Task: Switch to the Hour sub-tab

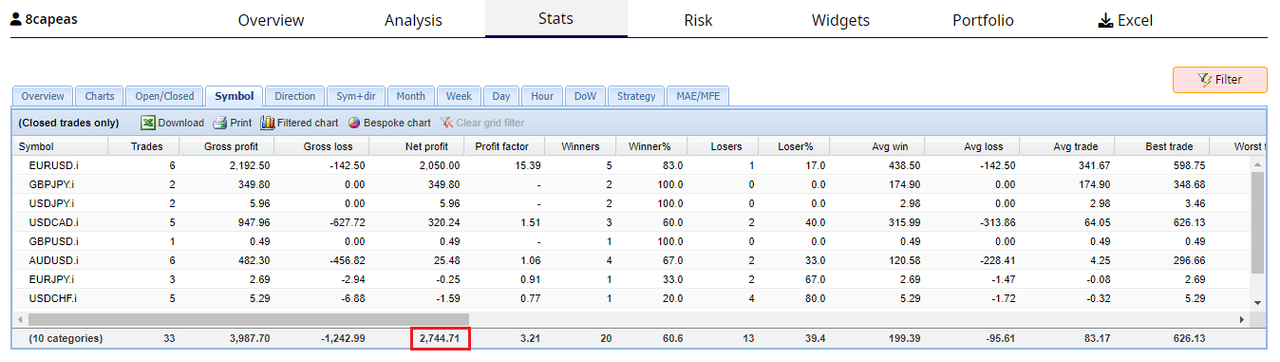Action: click(542, 96)
